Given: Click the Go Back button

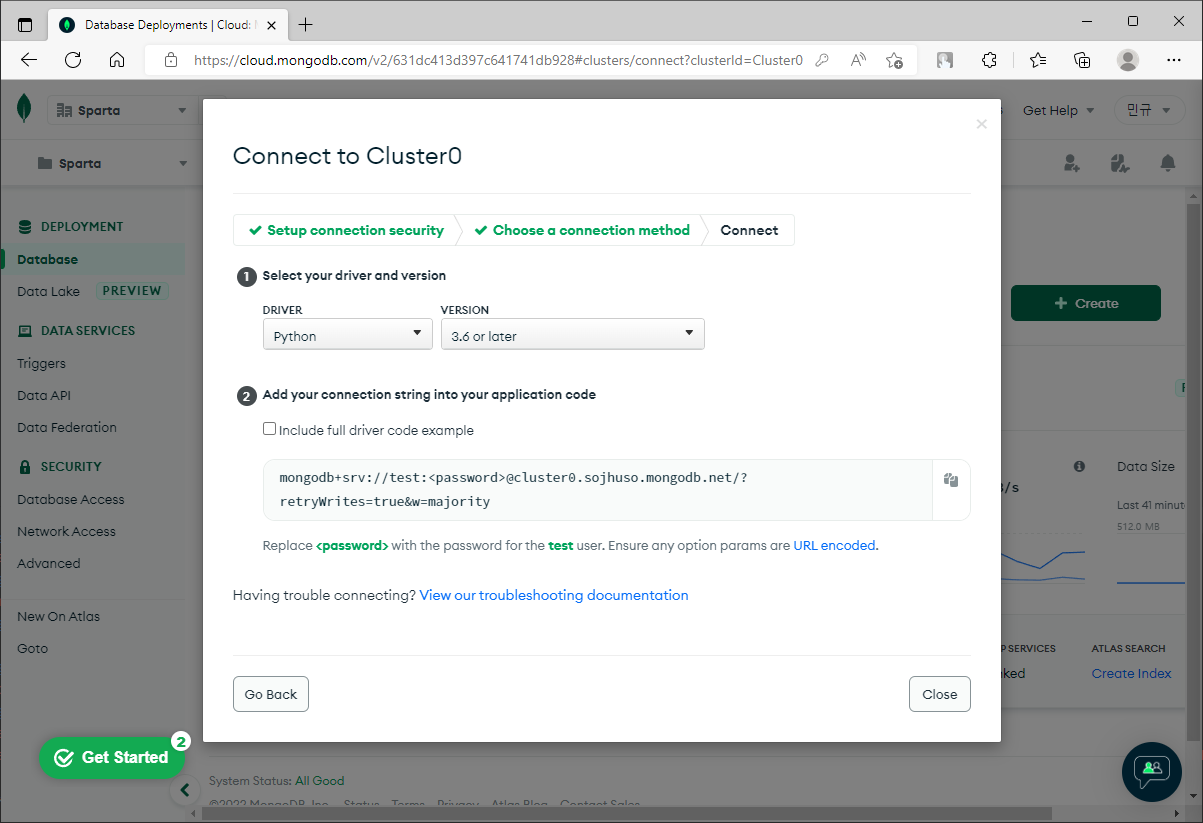Looking at the screenshot, I should [x=271, y=694].
